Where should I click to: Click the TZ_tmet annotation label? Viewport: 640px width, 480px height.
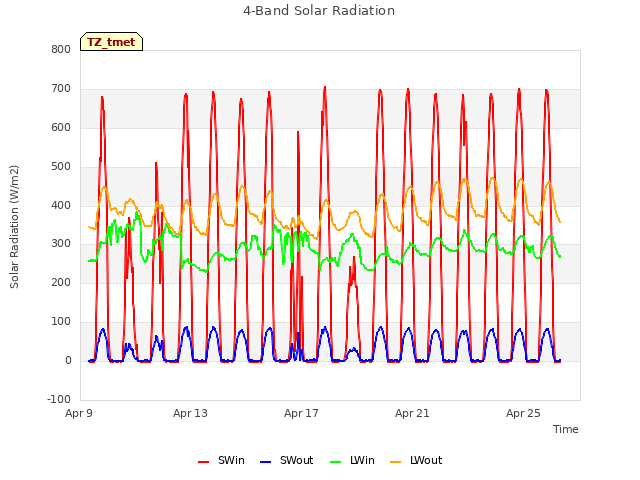point(111,42)
